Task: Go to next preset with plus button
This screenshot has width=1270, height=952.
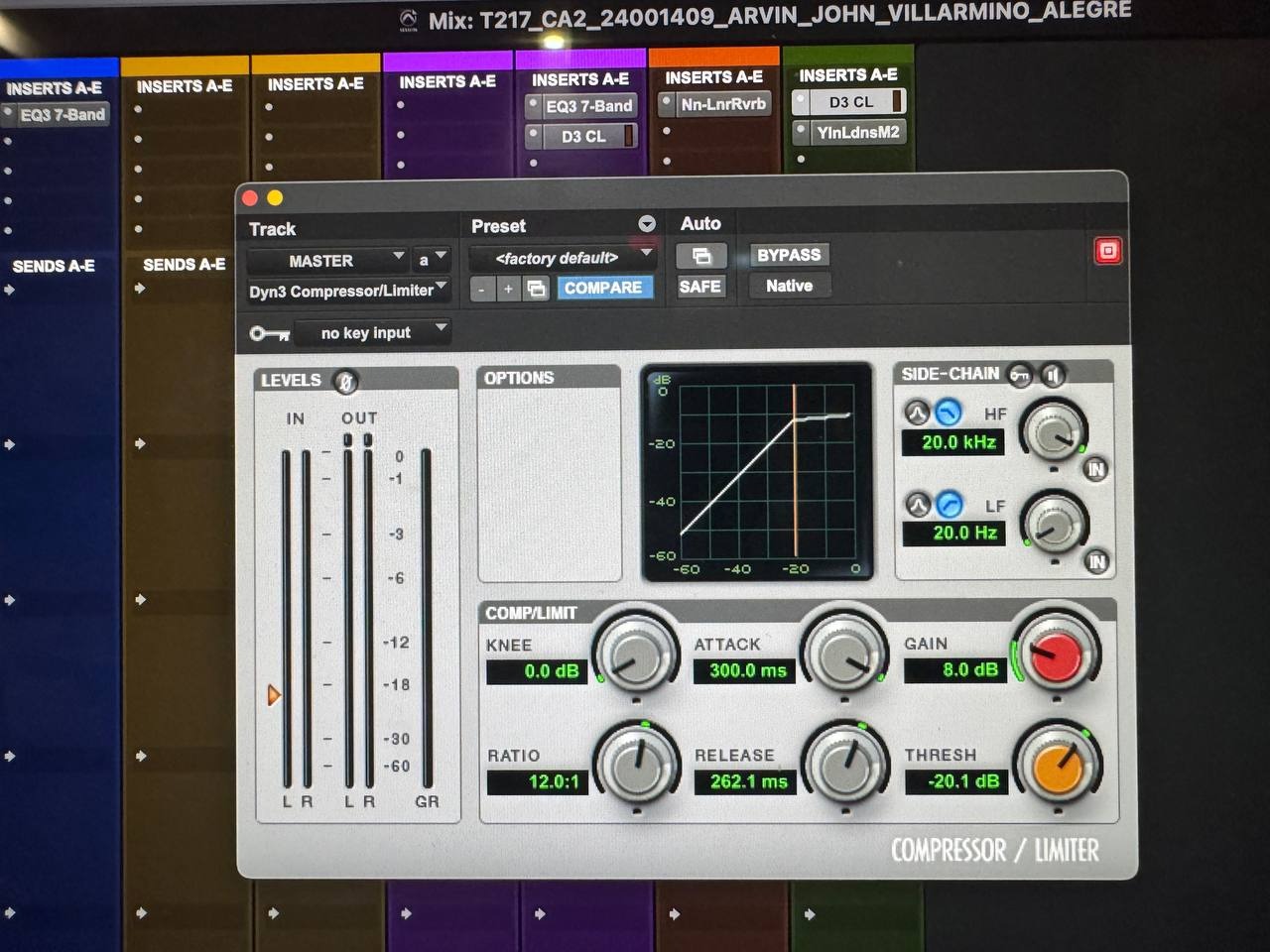Action: tap(508, 289)
